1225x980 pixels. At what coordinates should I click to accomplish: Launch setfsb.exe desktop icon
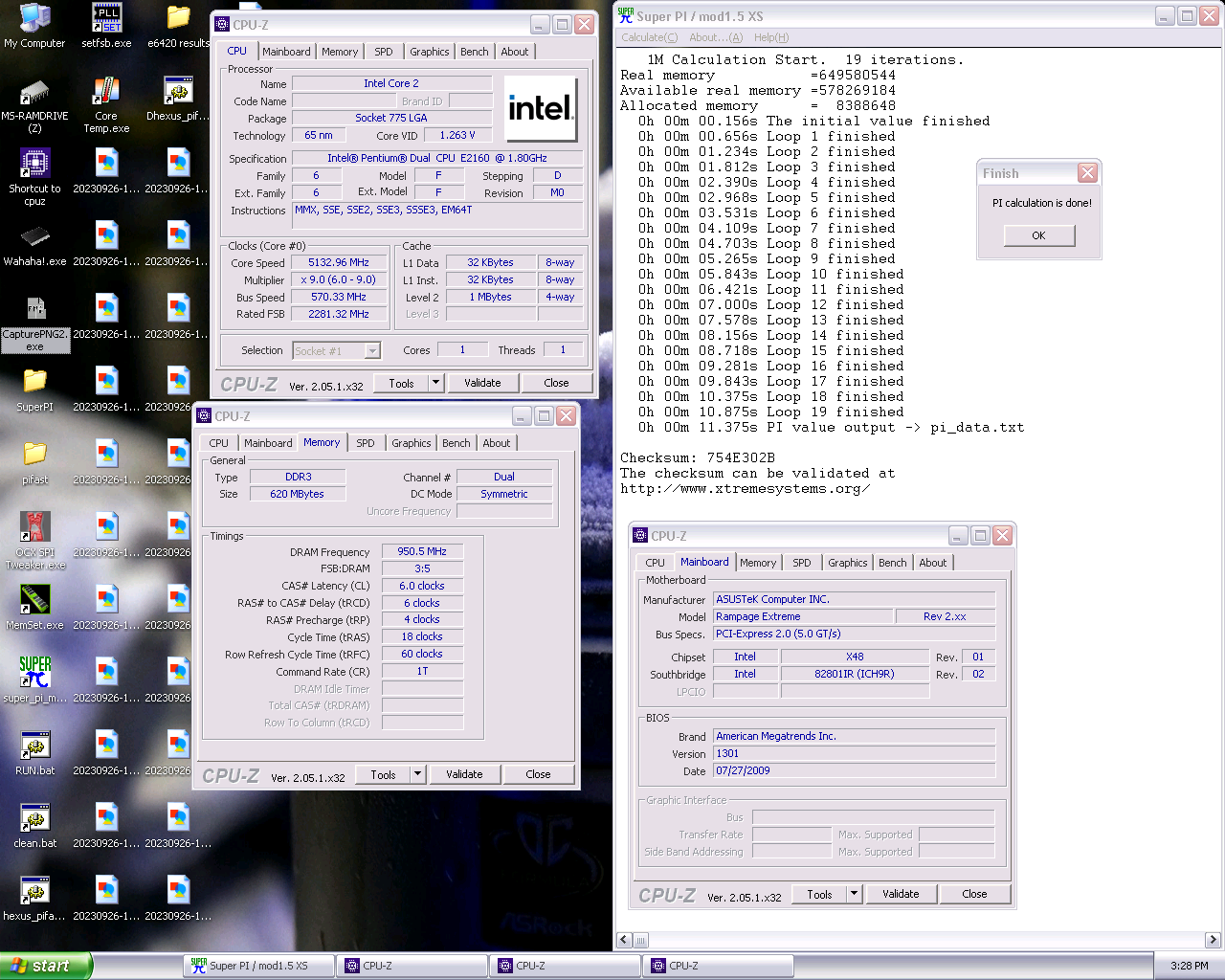pos(106,26)
